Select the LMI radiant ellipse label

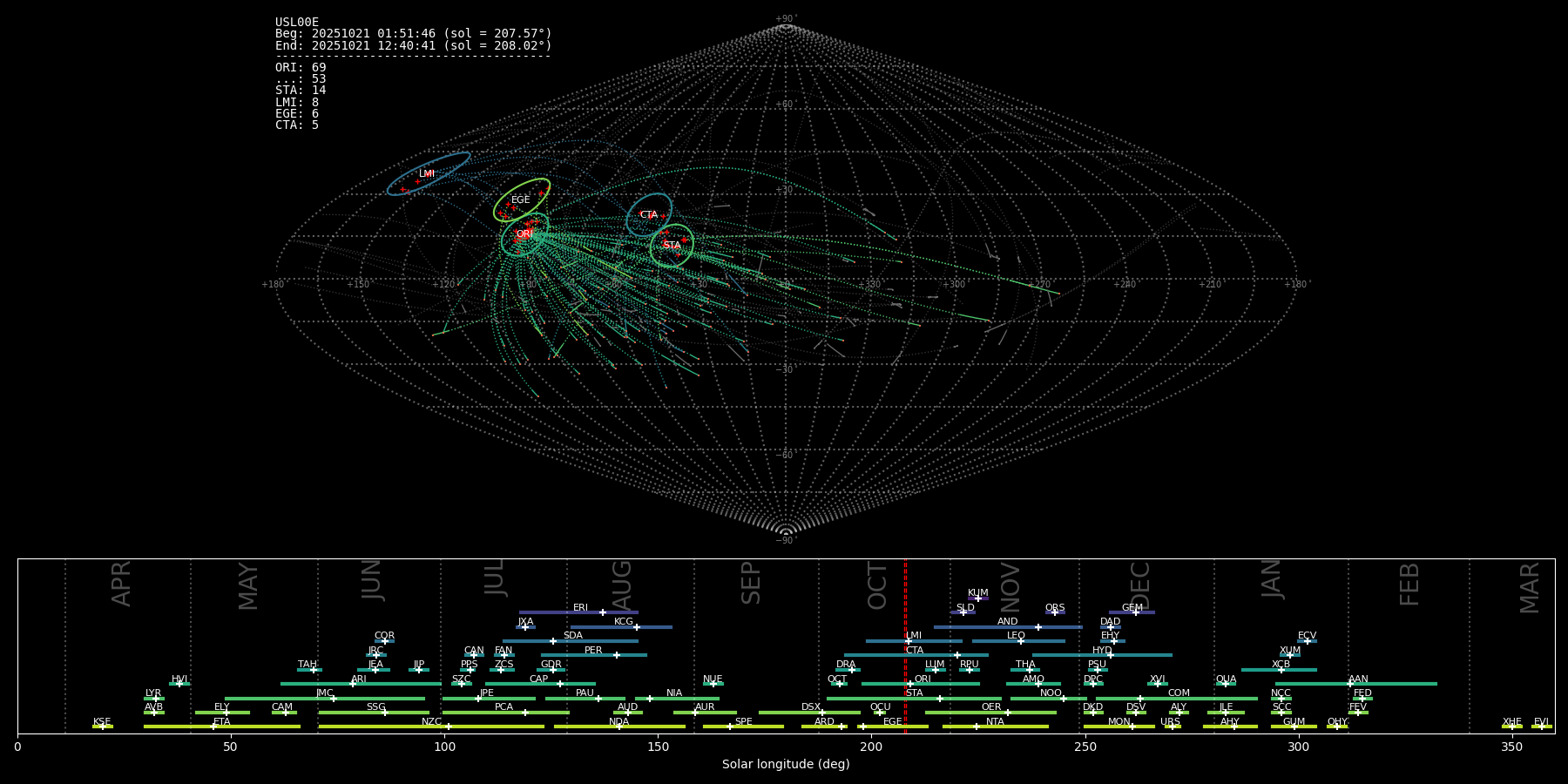pyautogui.click(x=426, y=173)
